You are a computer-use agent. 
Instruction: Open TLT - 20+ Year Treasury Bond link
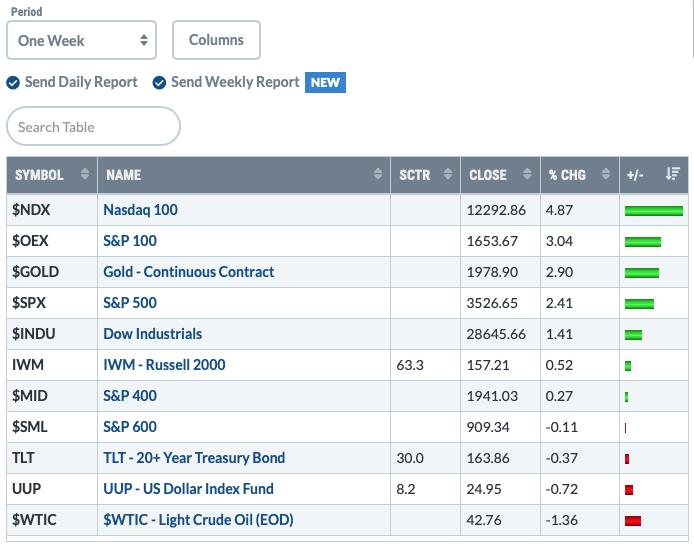[194, 458]
